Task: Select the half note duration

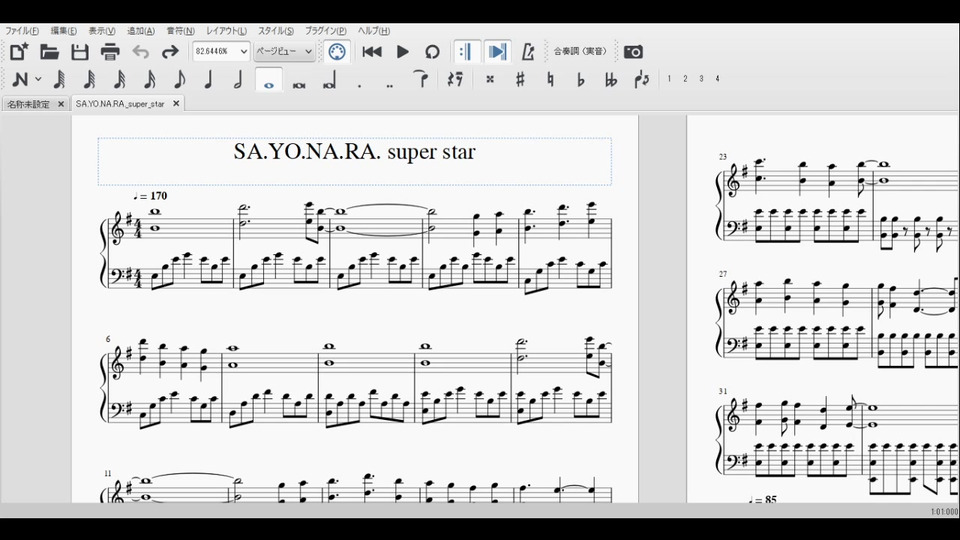Action: [239, 79]
